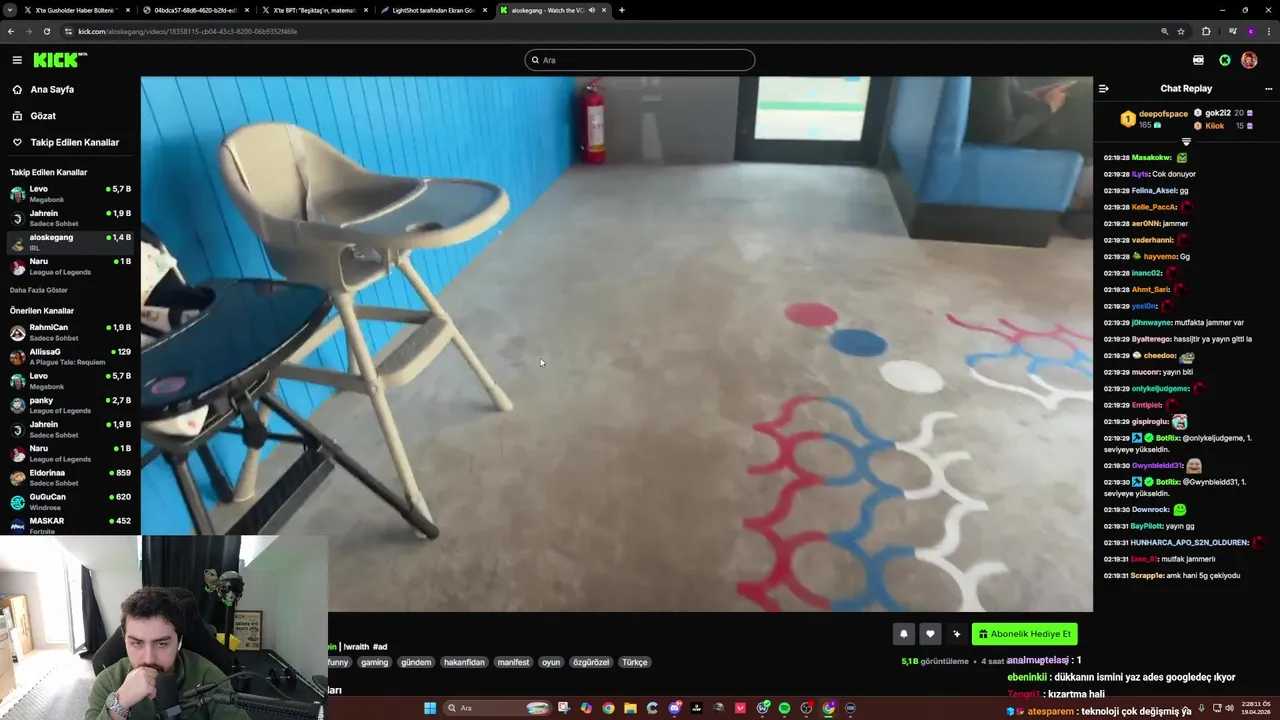Select the hakanfidan tag
The height and width of the screenshot is (720, 1280).
pos(464,662)
